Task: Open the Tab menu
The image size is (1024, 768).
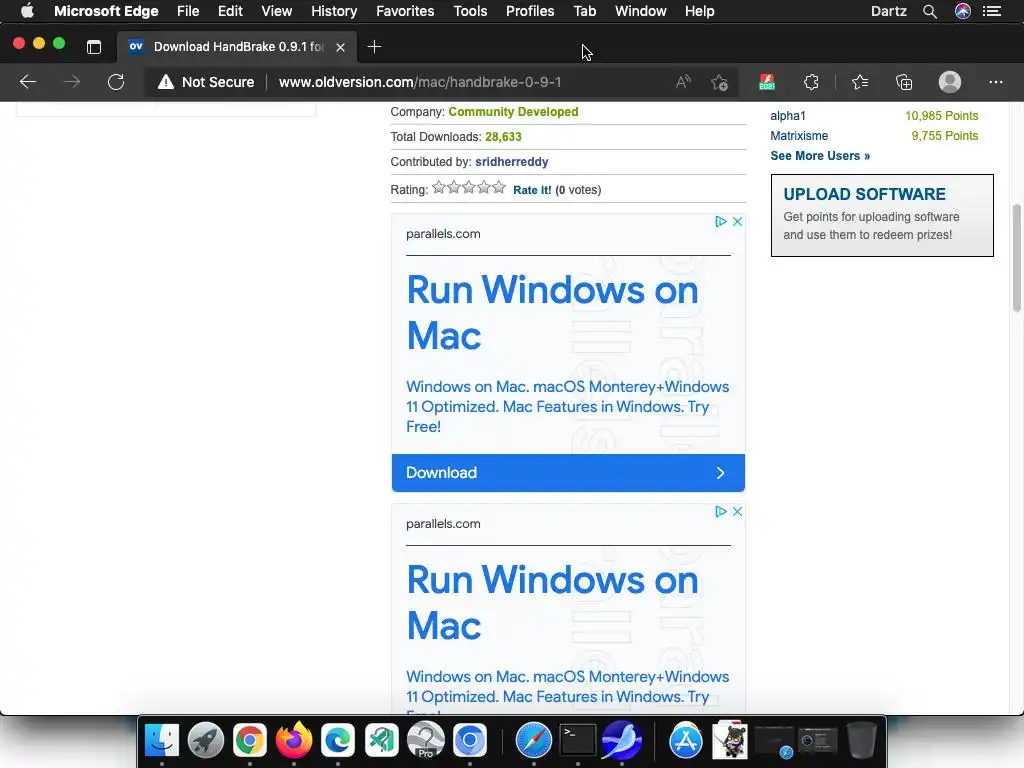Action: click(x=584, y=11)
